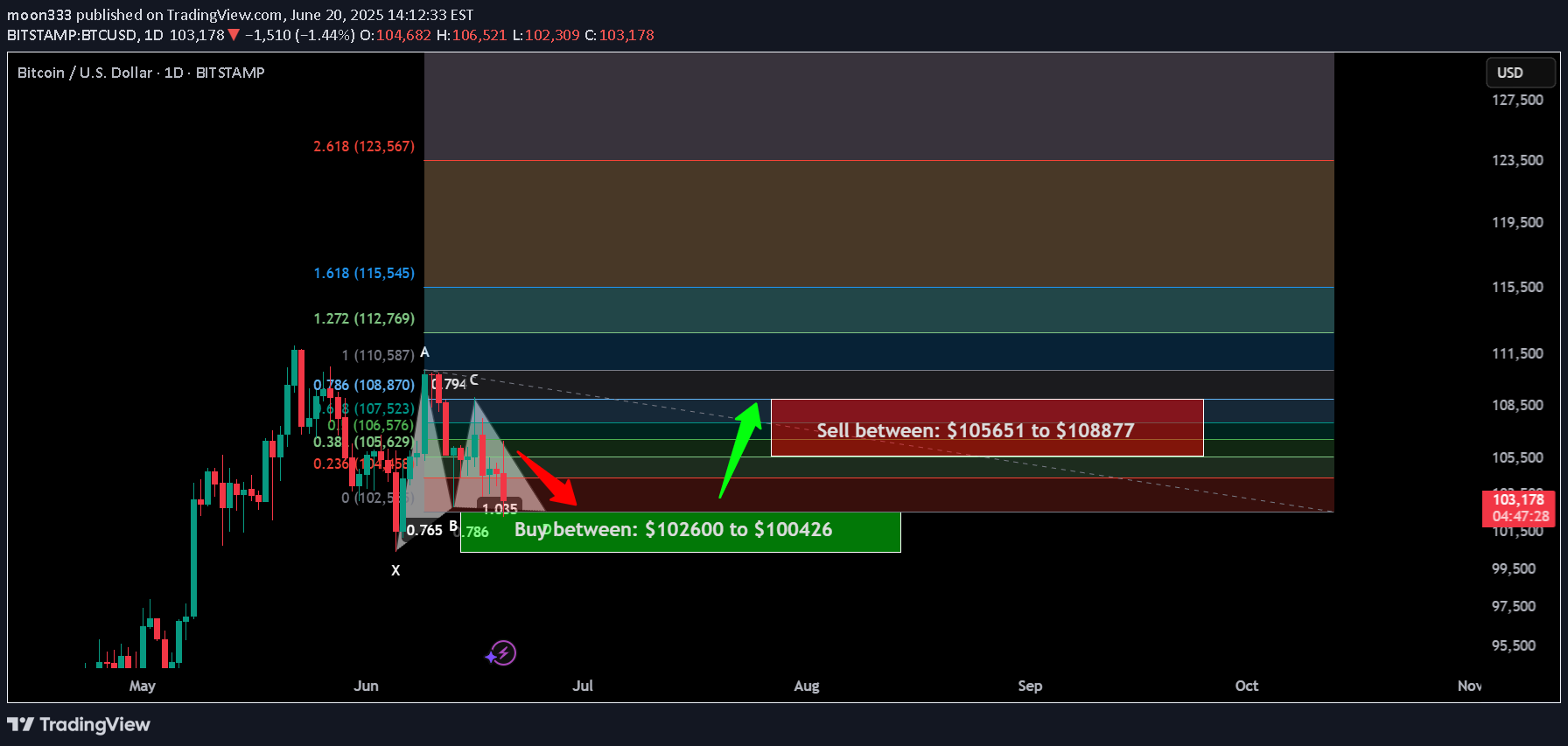Click the TradingView logo
The height and width of the screenshot is (746, 1568).
click(79, 724)
